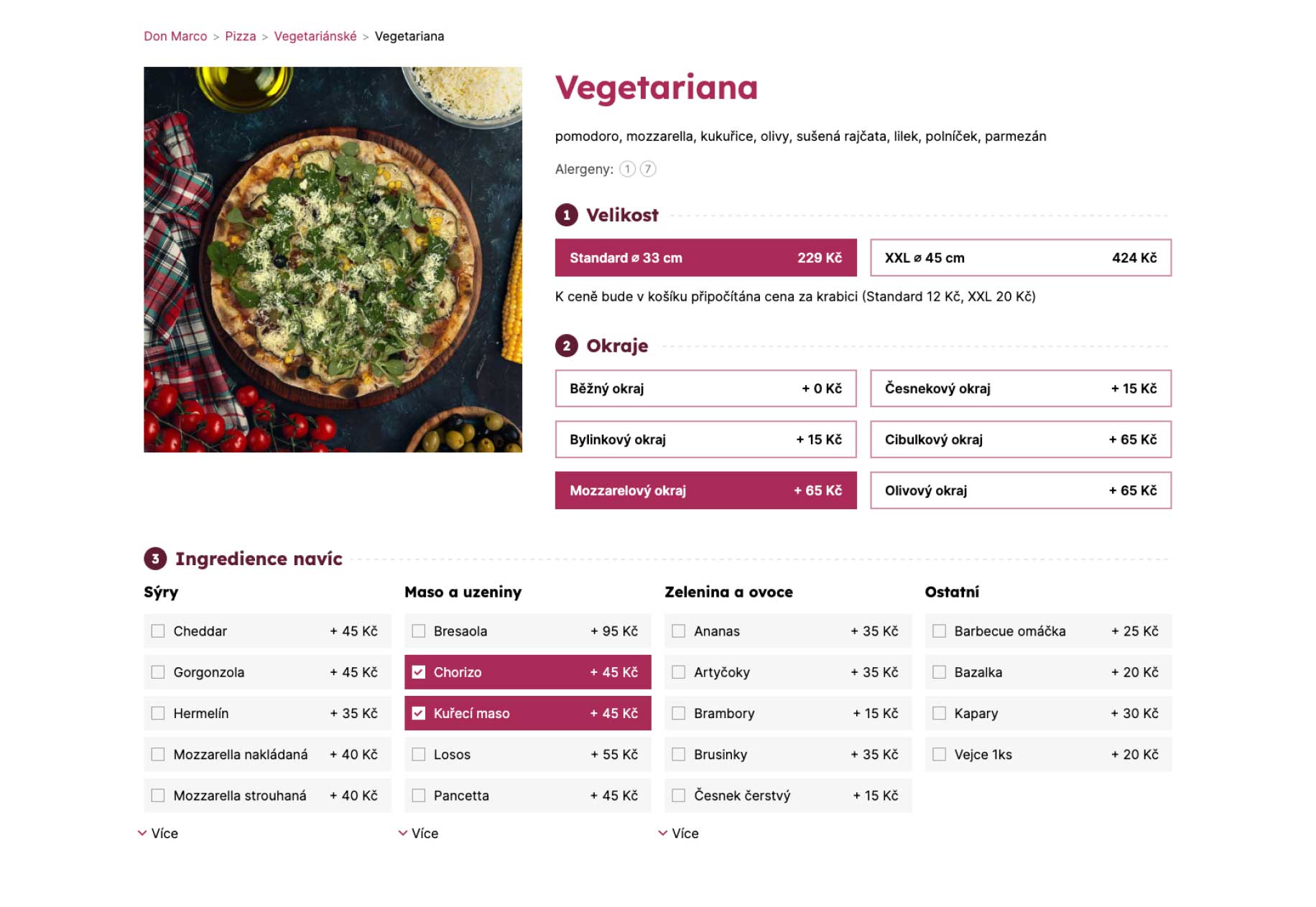Choose Česnekový okraj crust
The height and width of the screenshot is (907, 1316).
[1020, 389]
